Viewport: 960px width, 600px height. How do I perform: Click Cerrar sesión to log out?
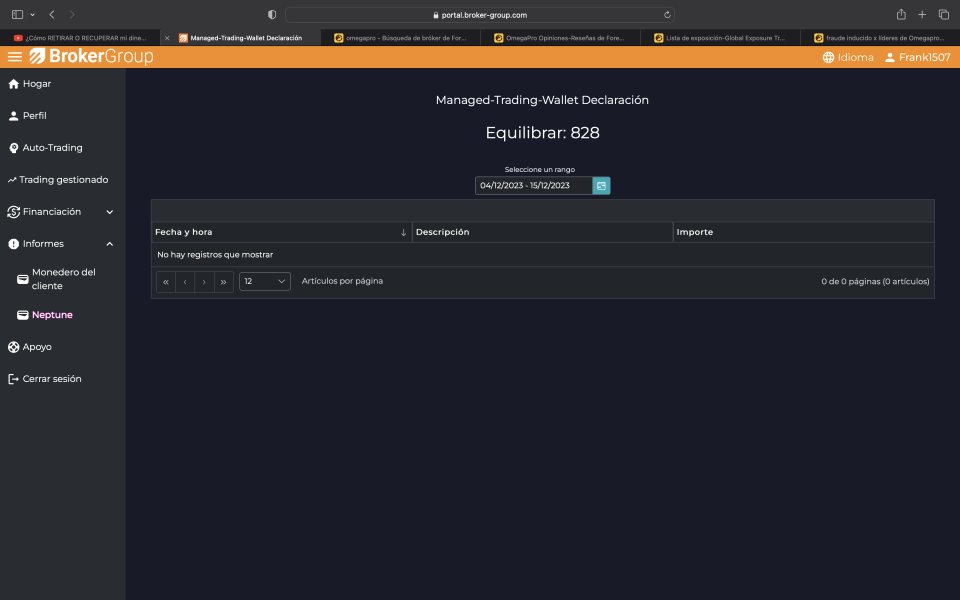point(51,379)
